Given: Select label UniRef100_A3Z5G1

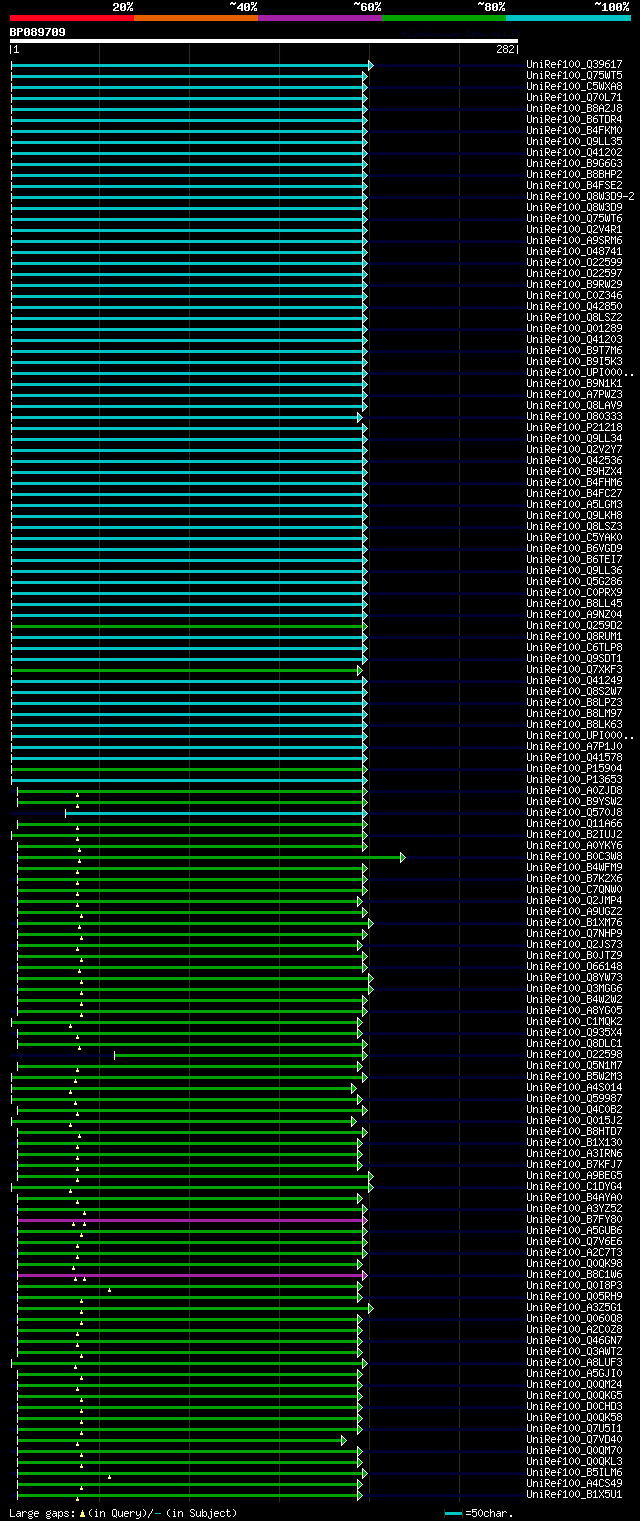Looking at the screenshot, I should point(574,1308).
